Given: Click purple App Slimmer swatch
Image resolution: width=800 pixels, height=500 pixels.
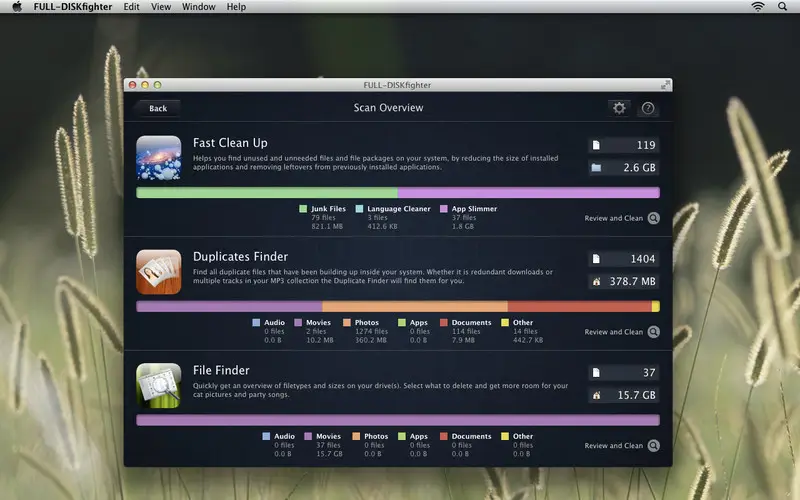Looking at the screenshot, I should [444, 209].
